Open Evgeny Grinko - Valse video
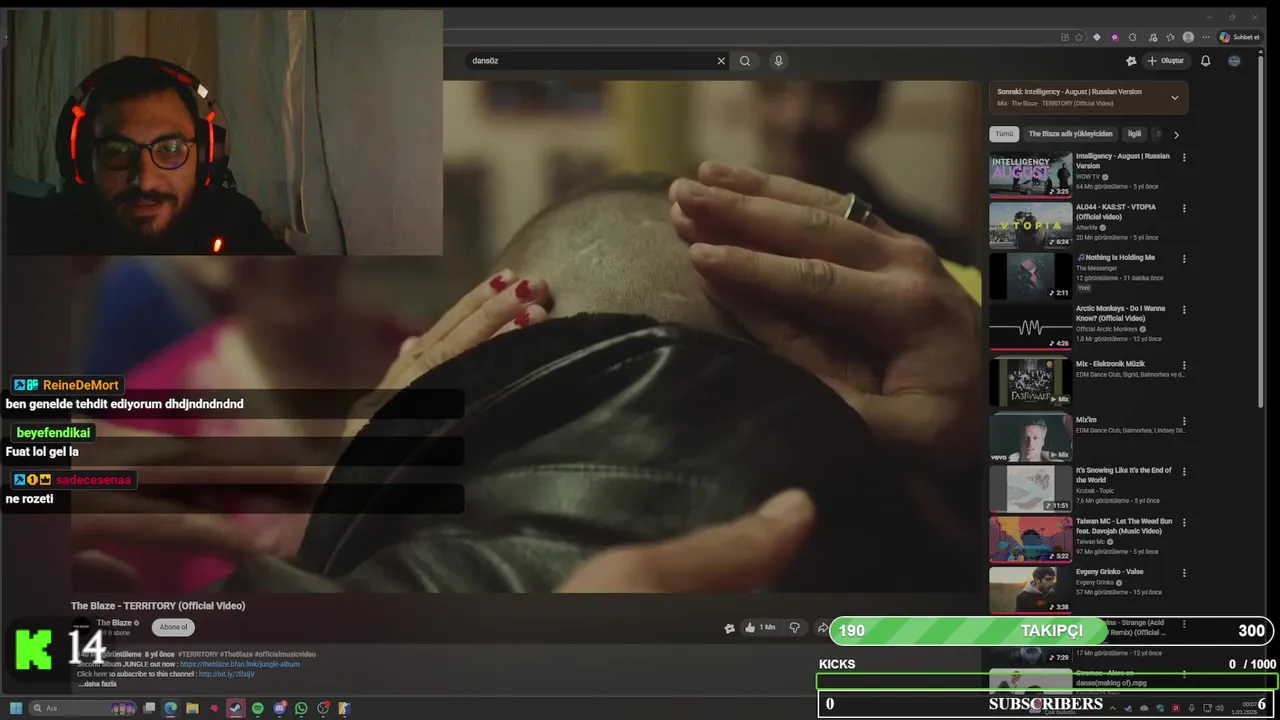1280x720 pixels. 1109,572
